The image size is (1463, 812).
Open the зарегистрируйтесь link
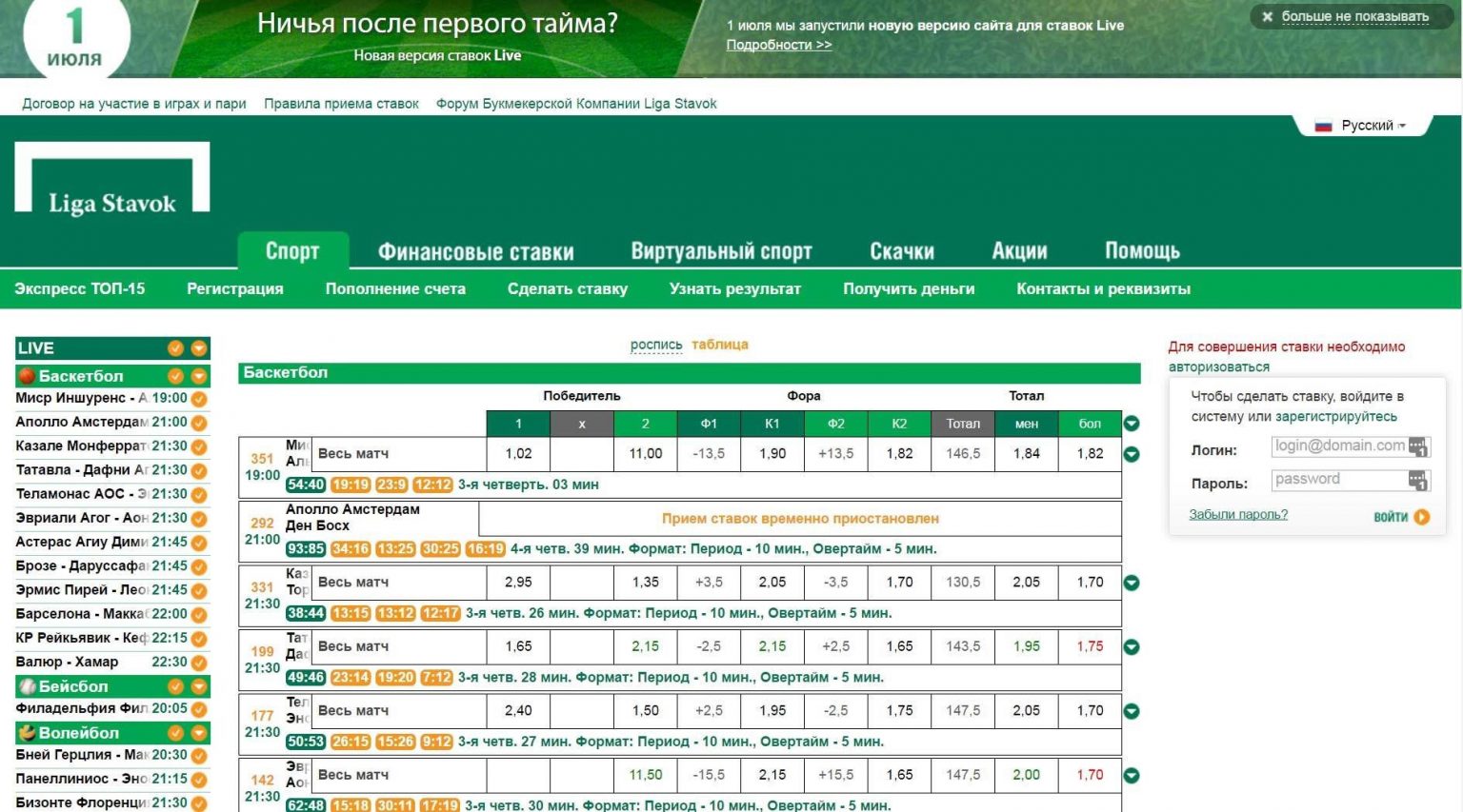(x=1336, y=417)
